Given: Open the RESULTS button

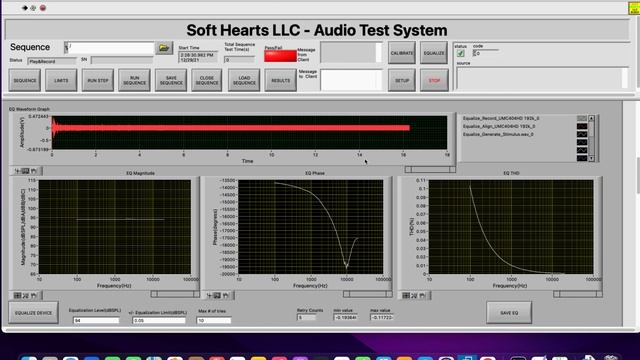Looking at the screenshot, I should point(280,80).
